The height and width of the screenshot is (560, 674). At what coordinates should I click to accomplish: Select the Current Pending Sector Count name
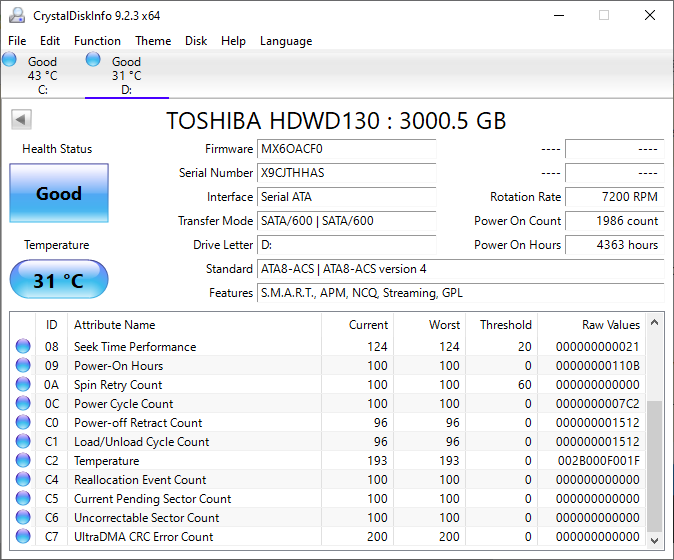pyautogui.click(x=153, y=499)
